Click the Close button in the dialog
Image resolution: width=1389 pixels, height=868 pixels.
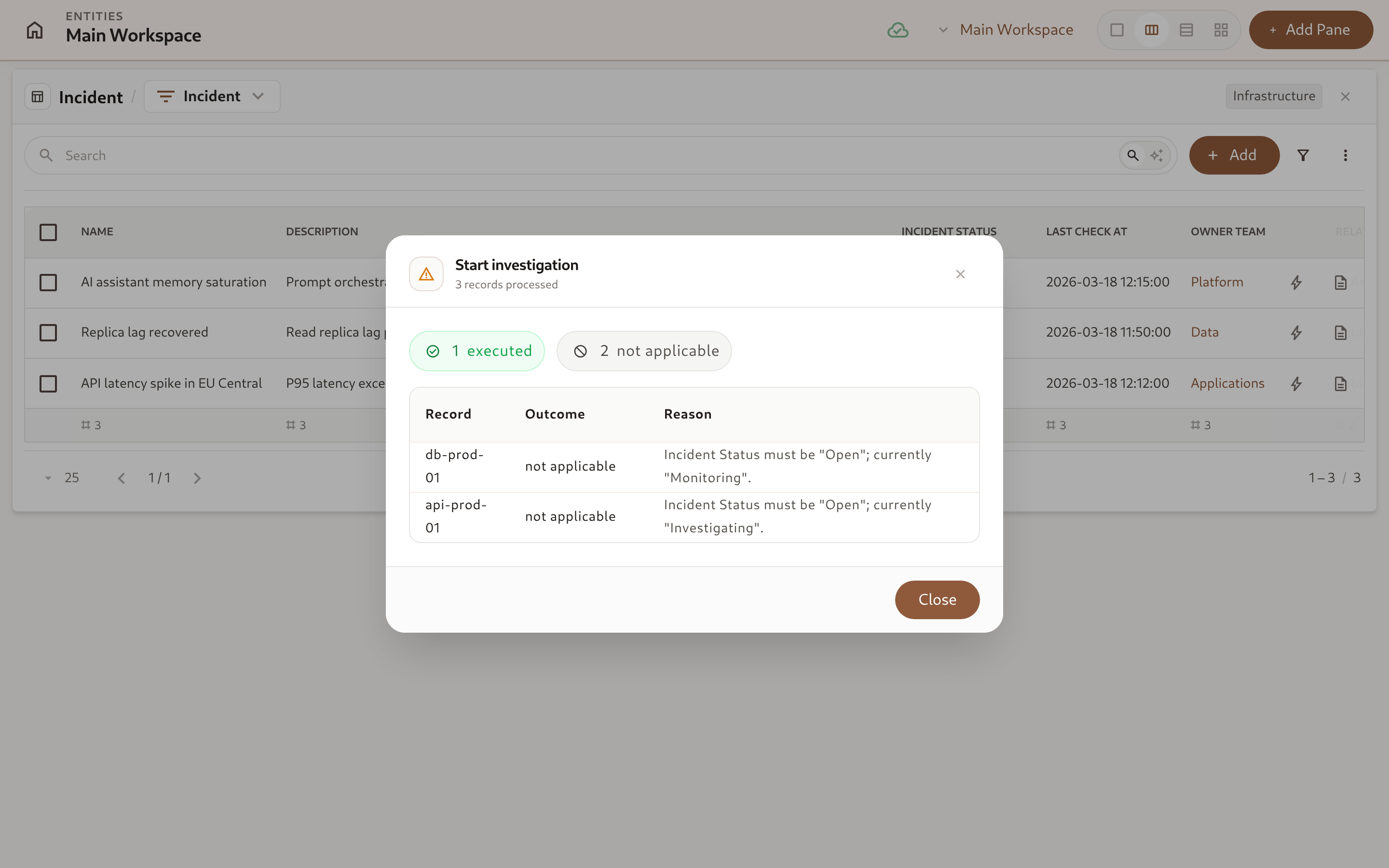click(x=937, y=599)
